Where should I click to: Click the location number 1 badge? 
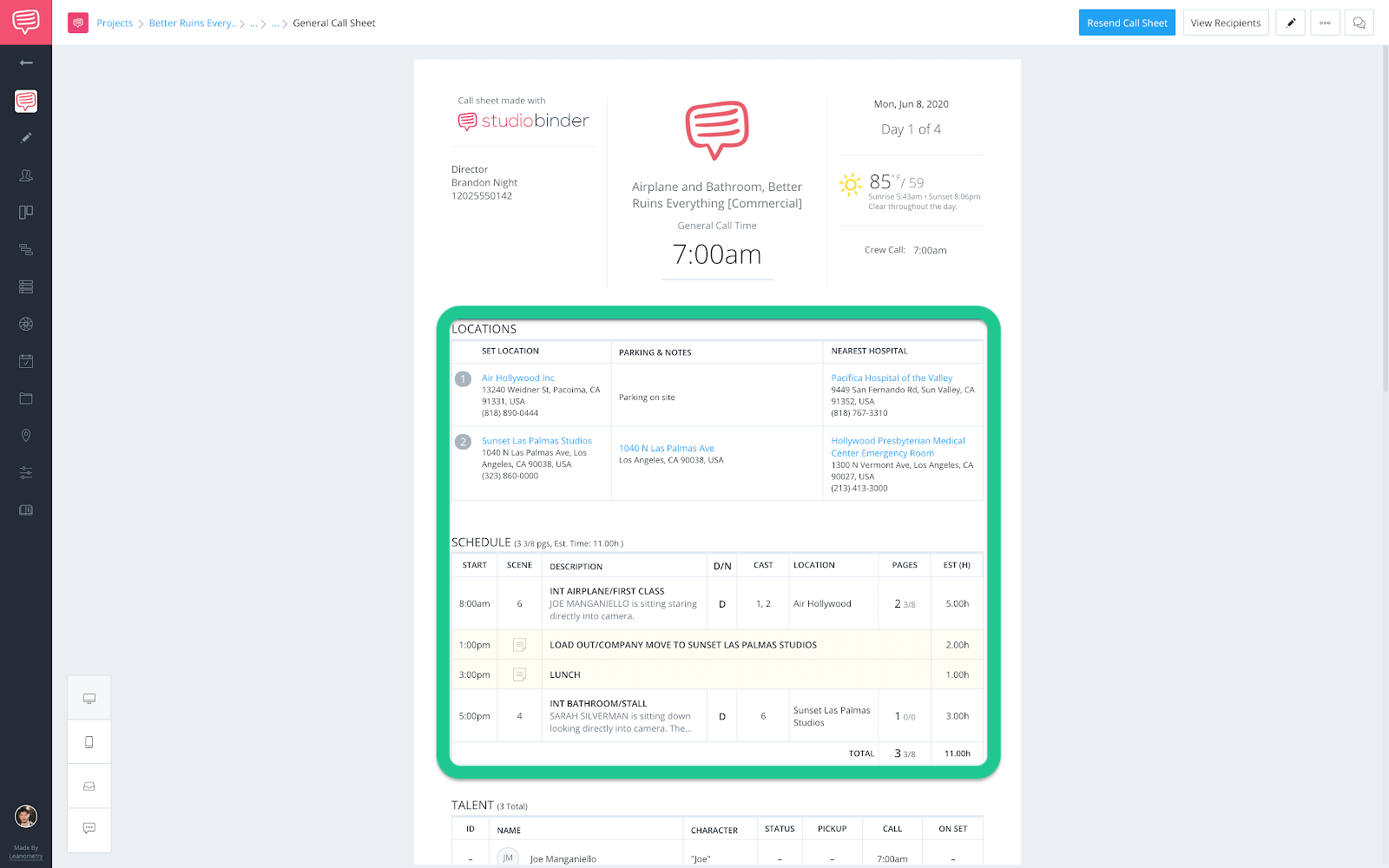464,379
